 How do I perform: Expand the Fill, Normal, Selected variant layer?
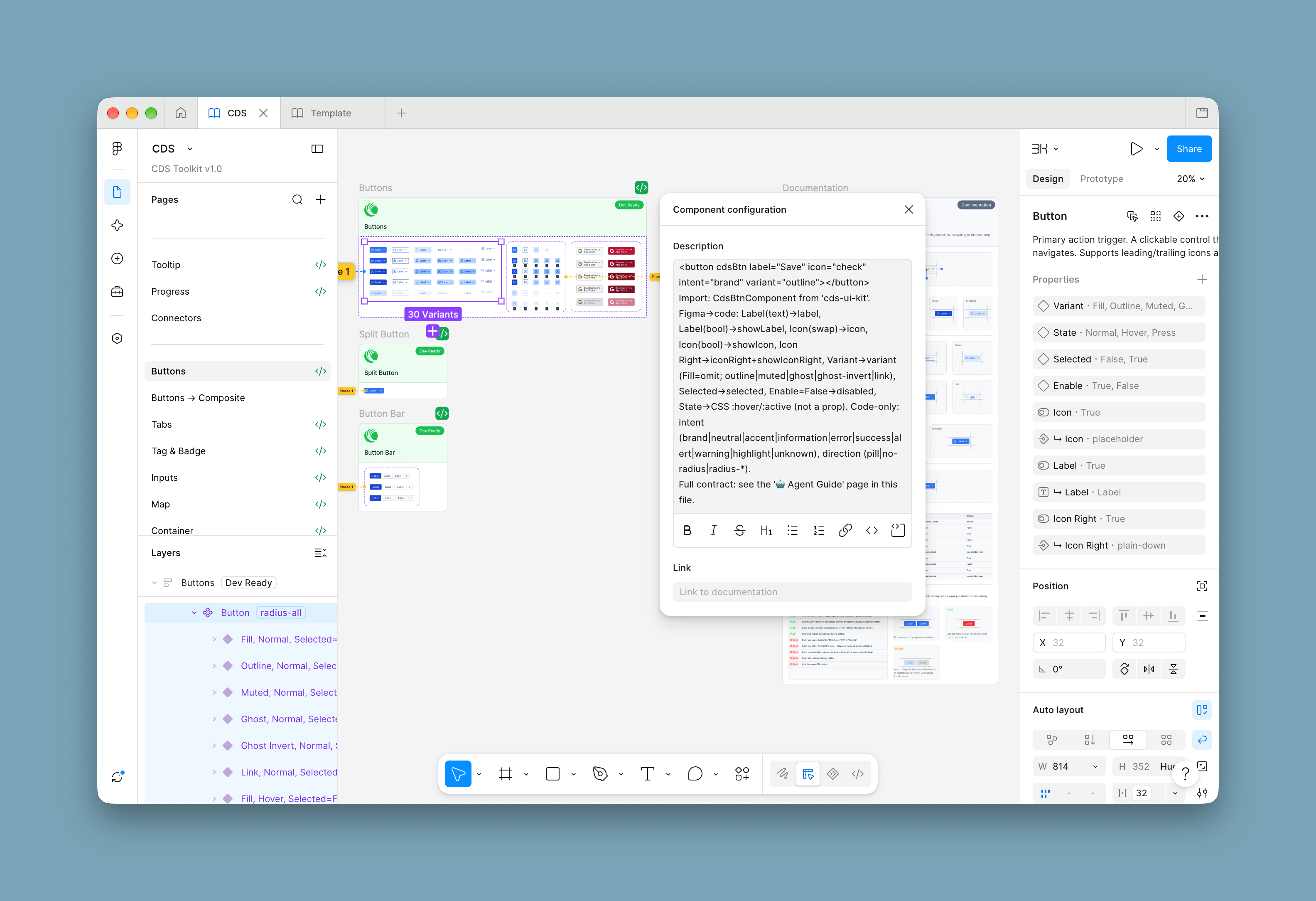coord(214,640)
